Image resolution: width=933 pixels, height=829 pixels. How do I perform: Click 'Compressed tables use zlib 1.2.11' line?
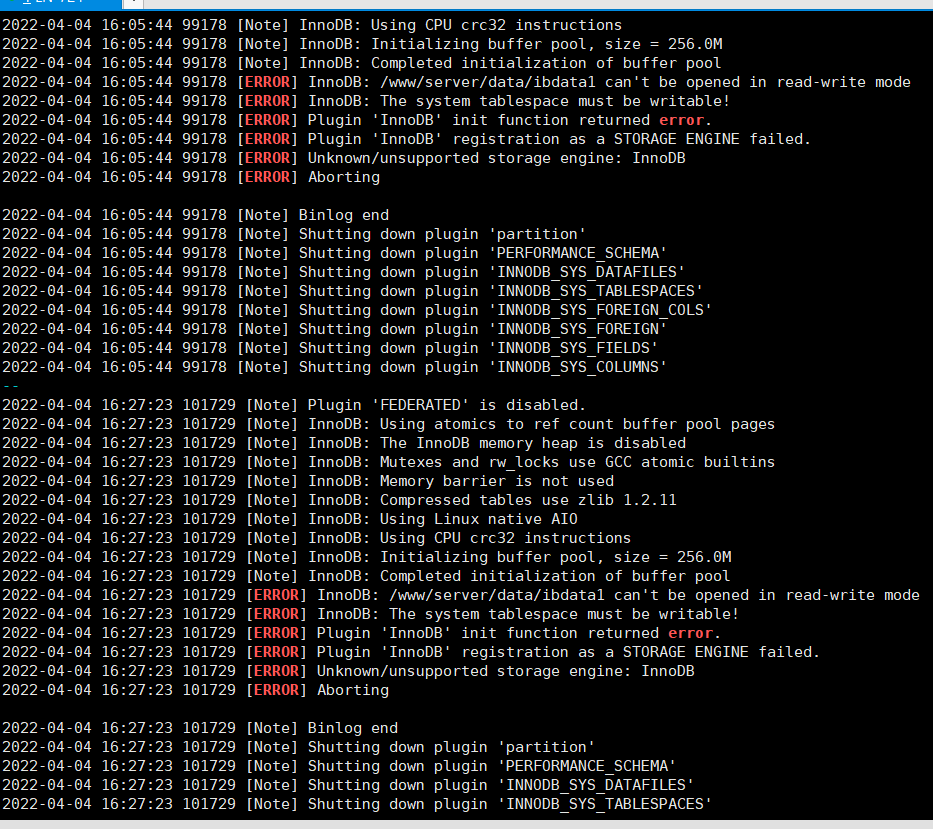339,501
